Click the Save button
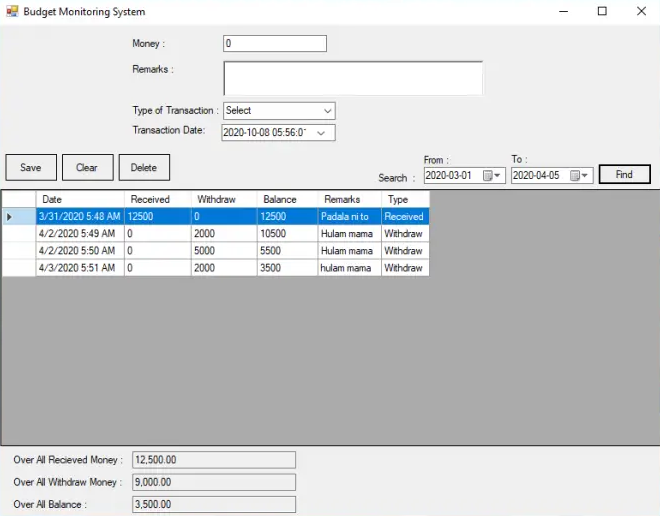The image size is (660, 516). [31, 167]
